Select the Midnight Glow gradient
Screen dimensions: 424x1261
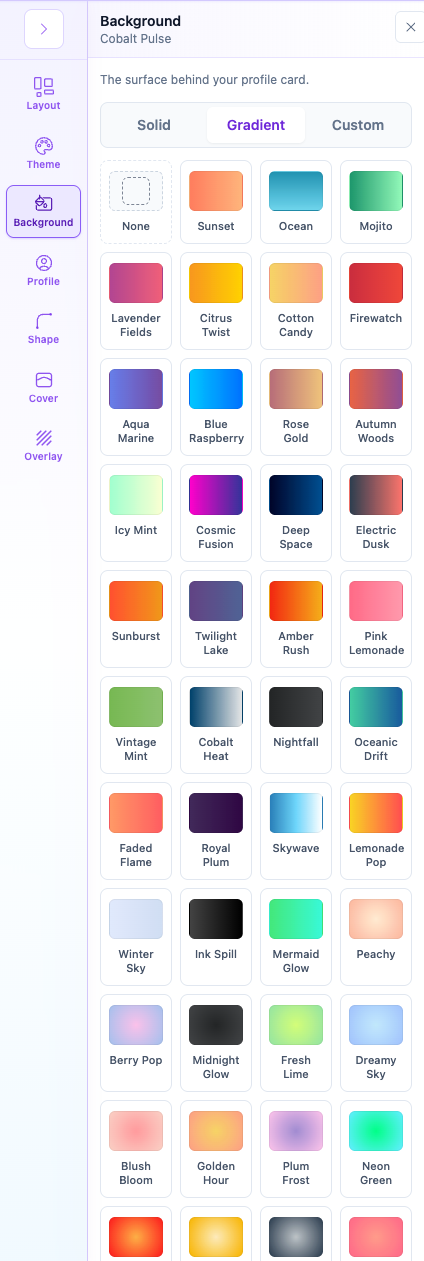pyautogui.click(x=216, y=1043)
